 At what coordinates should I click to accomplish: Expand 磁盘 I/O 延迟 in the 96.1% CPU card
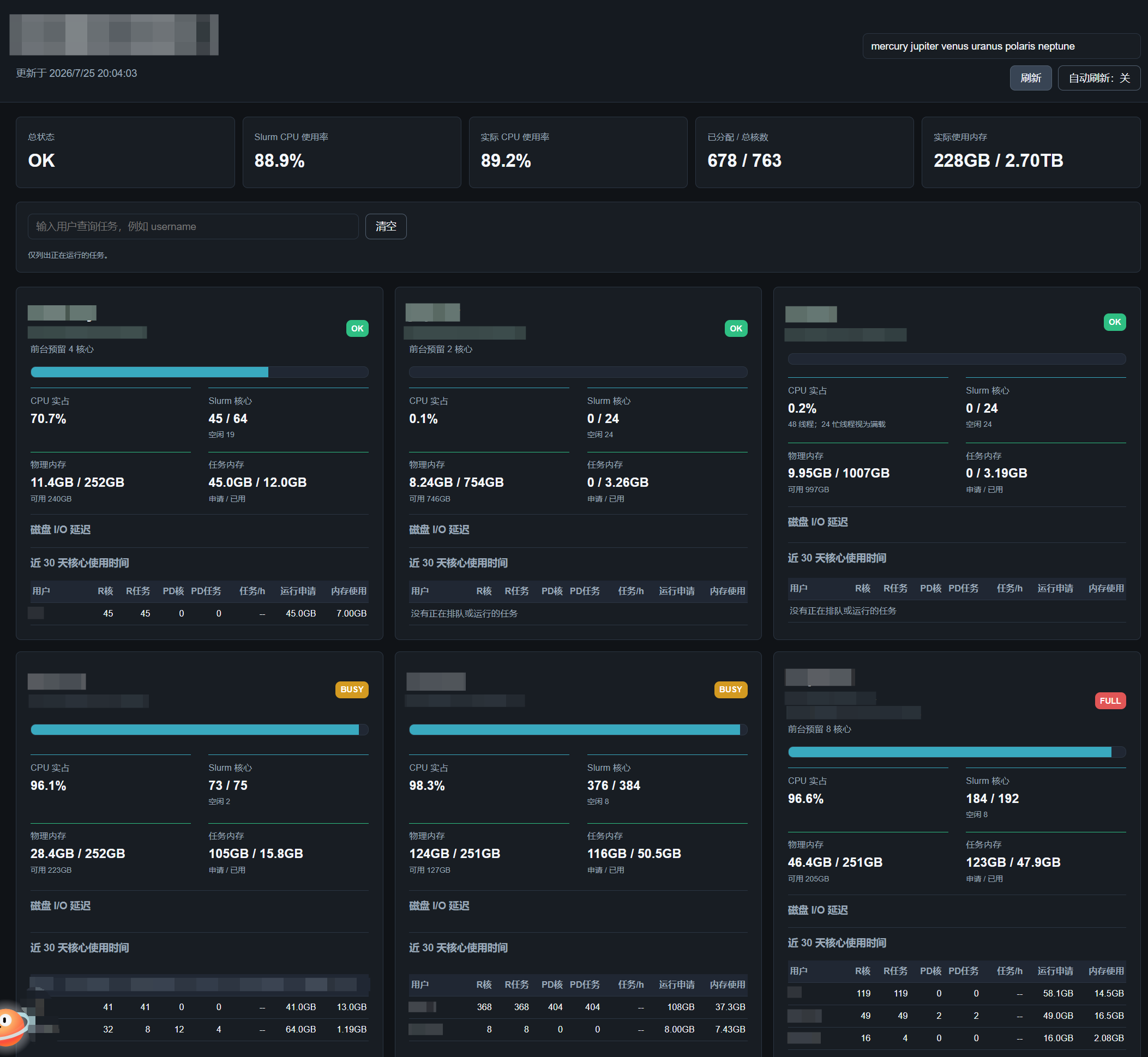click(60, 905)
